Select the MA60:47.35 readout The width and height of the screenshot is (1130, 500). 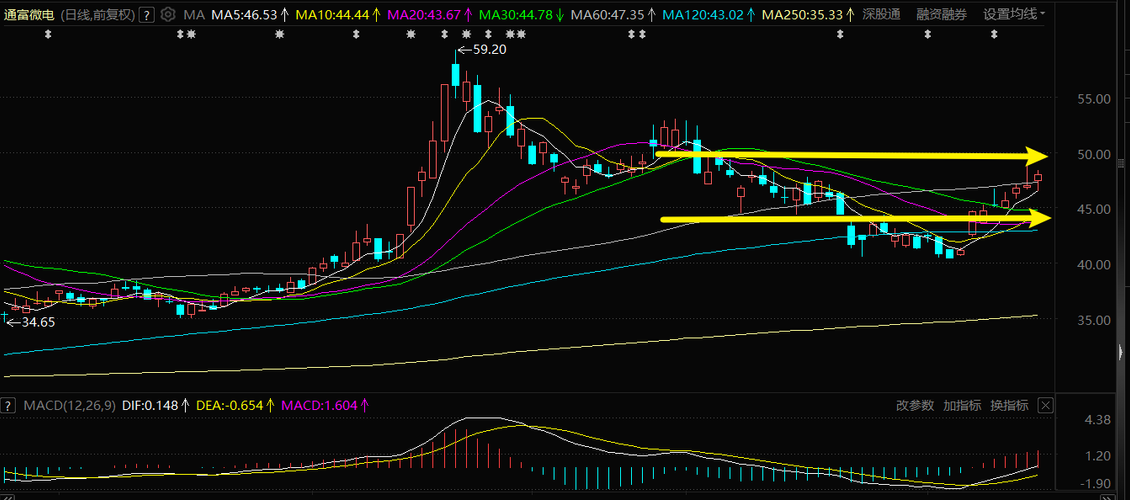coord(606,14)
